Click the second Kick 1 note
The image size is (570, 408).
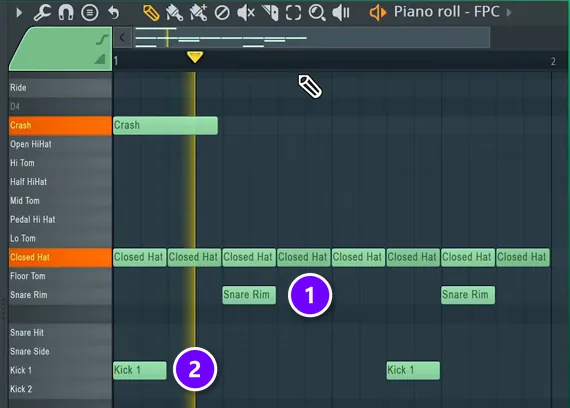point(413,371)
